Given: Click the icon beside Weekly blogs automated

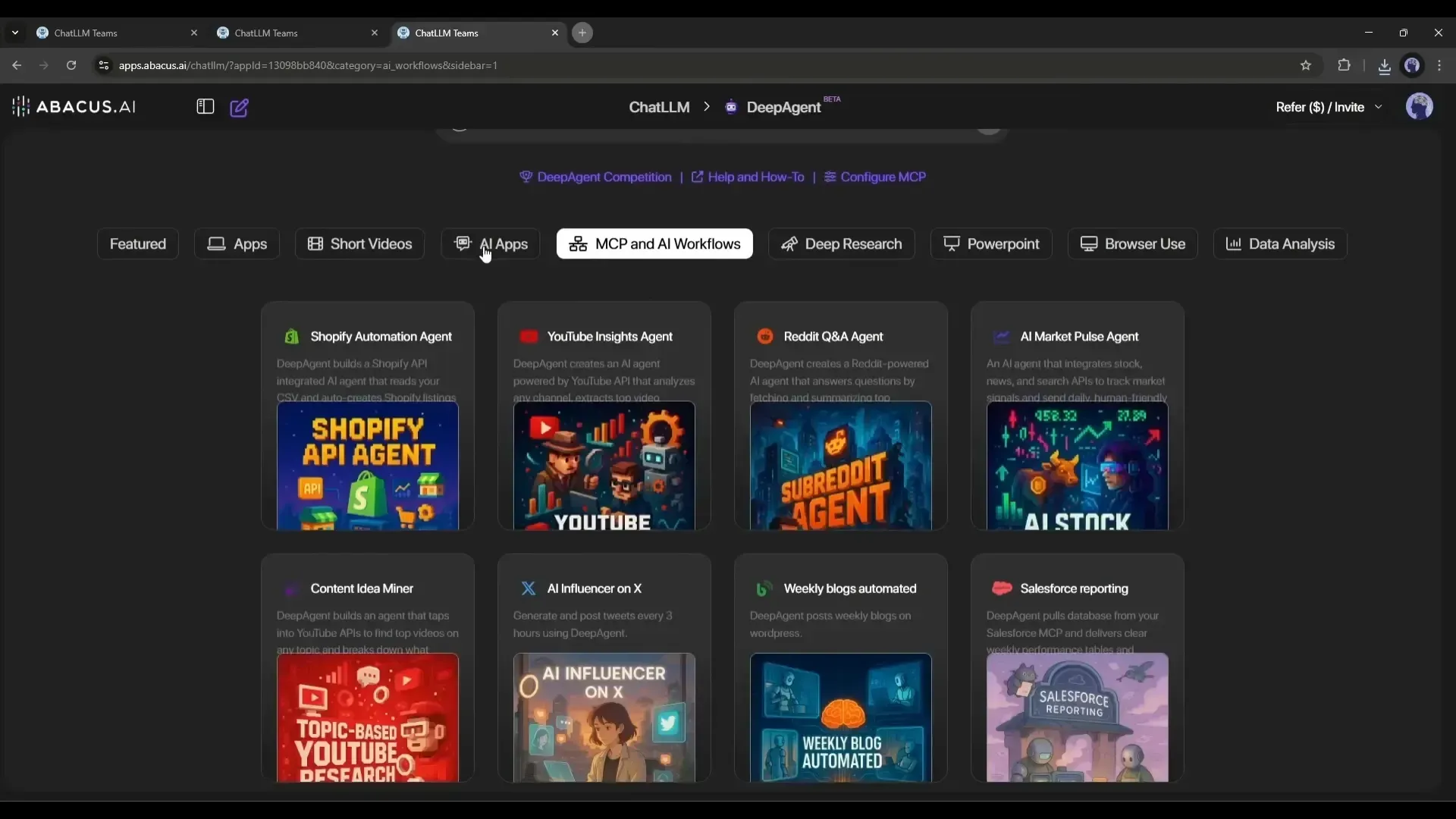Looking at the screenshot, I should click(764, 588).
